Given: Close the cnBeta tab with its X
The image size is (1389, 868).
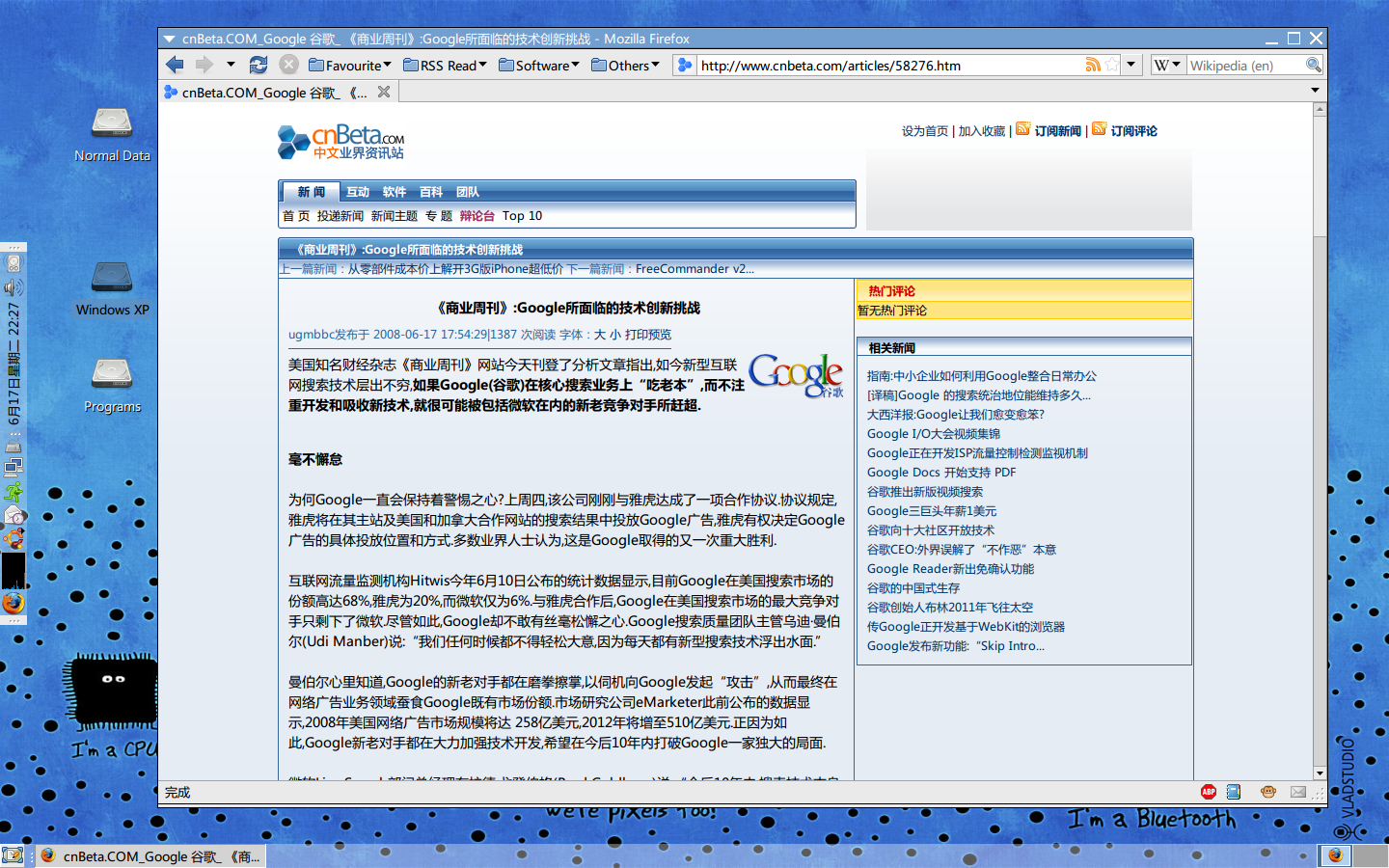Looking at the screenshot, I should click(x=384, y=92).
